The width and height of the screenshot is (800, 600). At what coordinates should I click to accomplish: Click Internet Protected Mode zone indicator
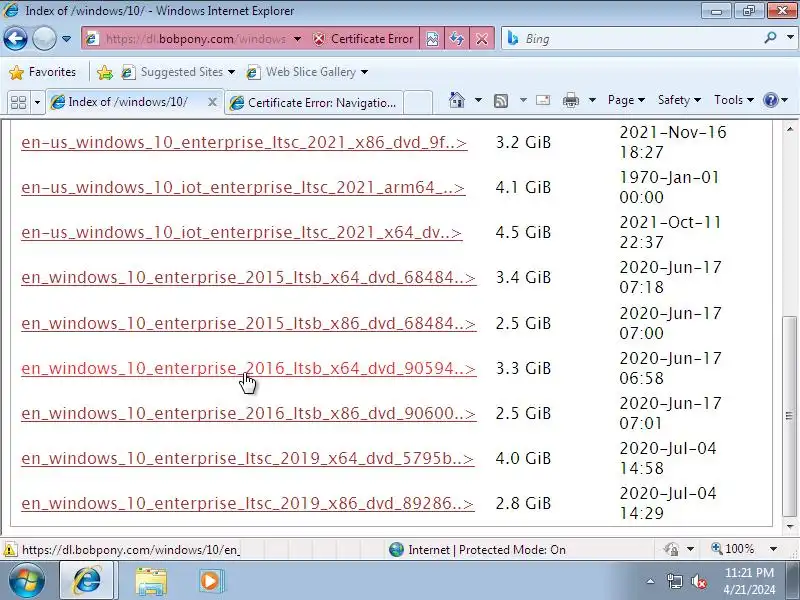click(478, 549)
